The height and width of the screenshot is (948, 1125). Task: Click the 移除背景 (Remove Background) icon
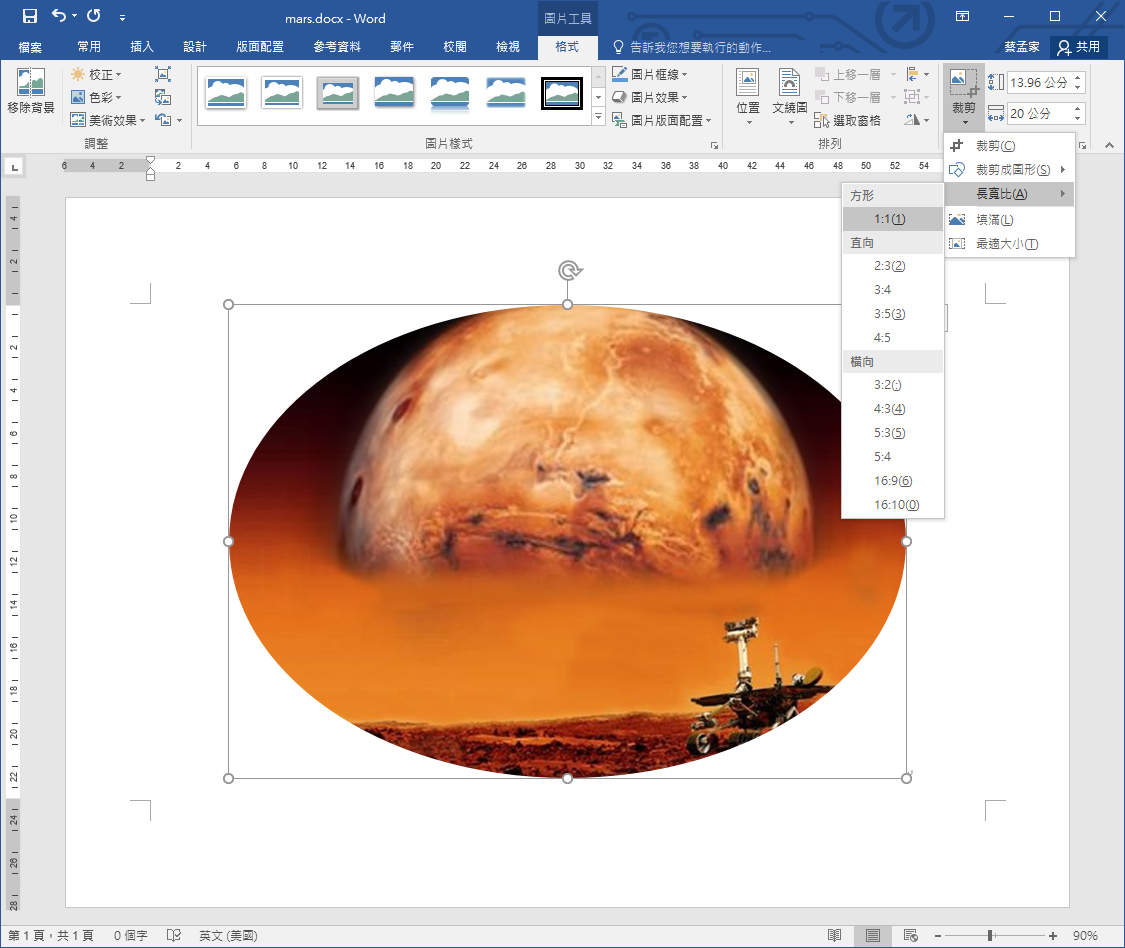(30, 92)
